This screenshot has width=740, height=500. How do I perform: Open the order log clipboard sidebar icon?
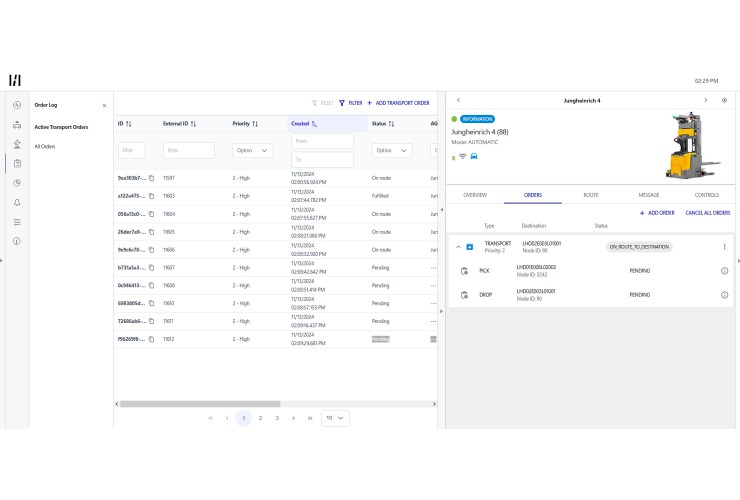point(17,163)
